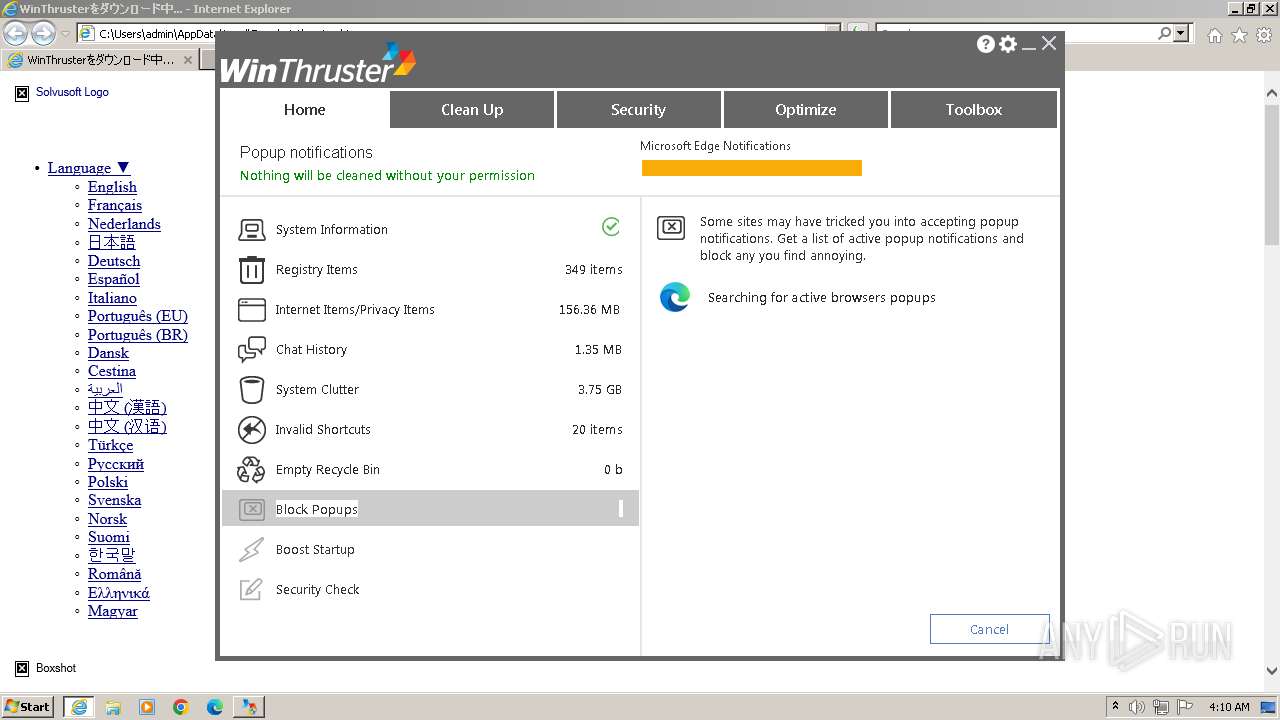1280x720 pixels.
Task: Click Internet Explorer forward arrow button
Action: pos(43,34)
